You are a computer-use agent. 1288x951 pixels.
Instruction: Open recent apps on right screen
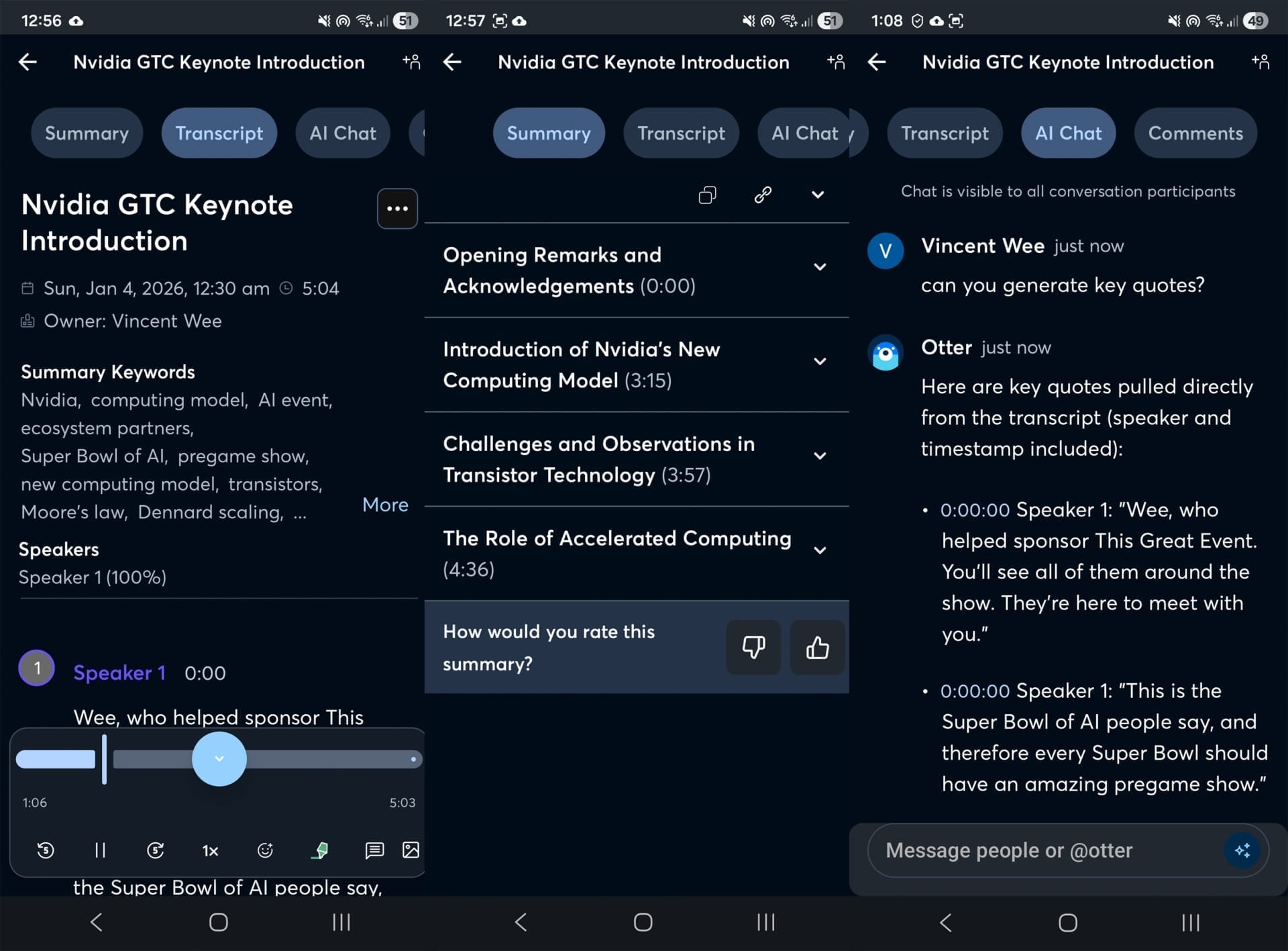coord(1191,923)
